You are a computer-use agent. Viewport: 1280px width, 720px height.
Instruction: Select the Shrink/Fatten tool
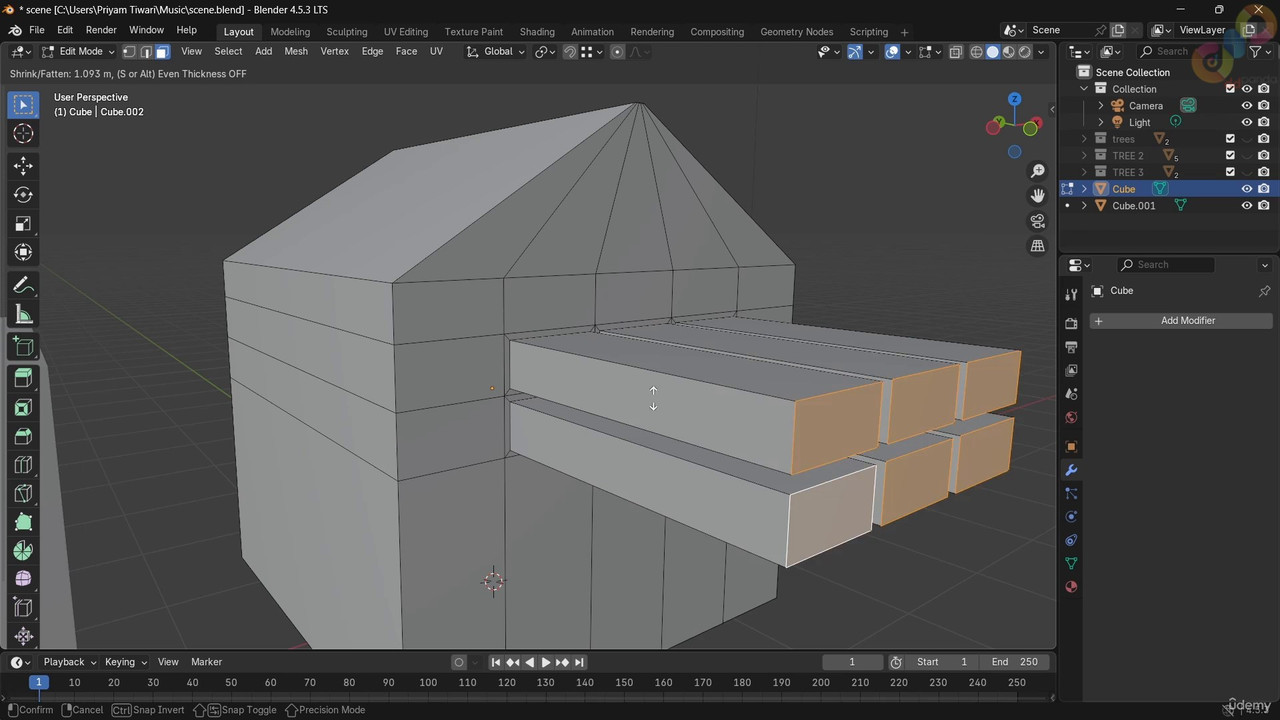(23, 636)
